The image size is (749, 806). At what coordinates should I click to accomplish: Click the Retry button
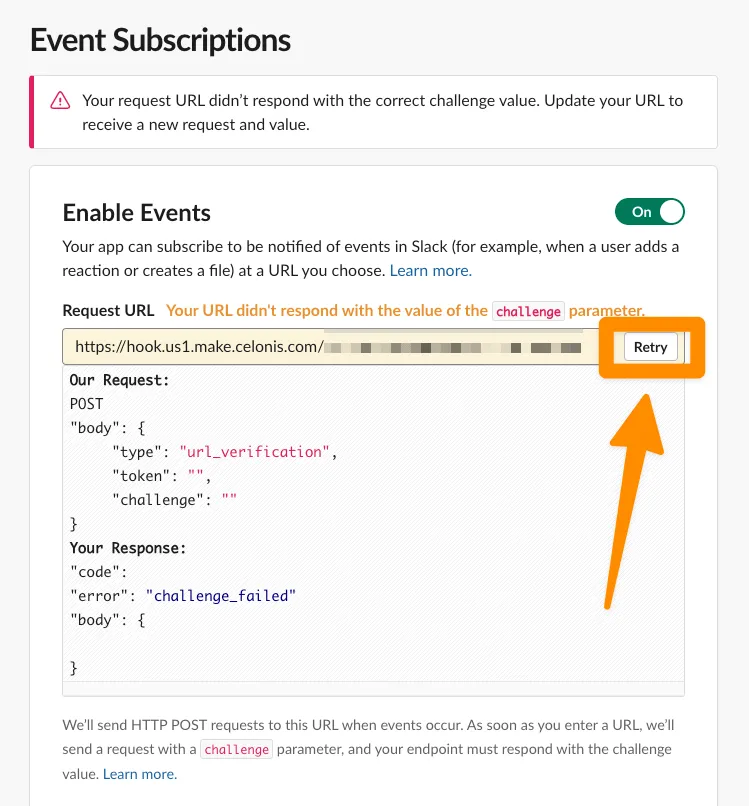pos(650,347)
